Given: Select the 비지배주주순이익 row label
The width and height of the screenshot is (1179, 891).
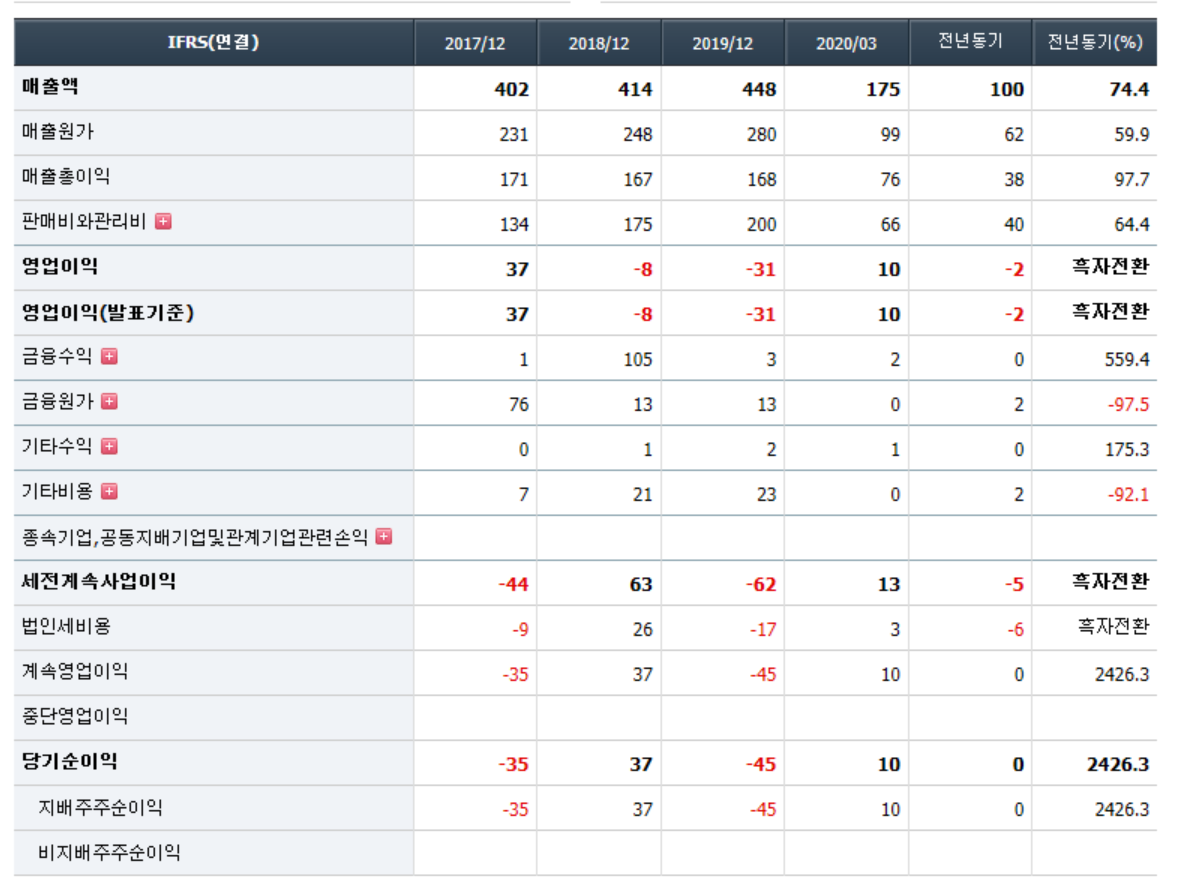Looking at the screenshot, I should [x=109, y=853].
